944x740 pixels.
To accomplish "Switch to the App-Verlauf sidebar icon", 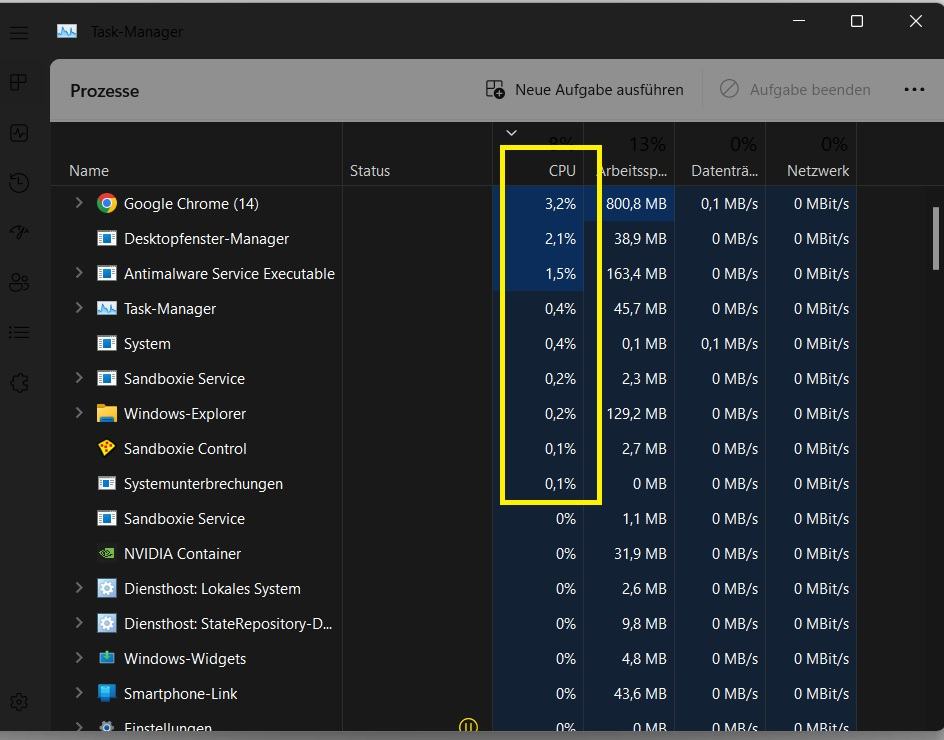I will pyautogui.click(x=18, y=182).
